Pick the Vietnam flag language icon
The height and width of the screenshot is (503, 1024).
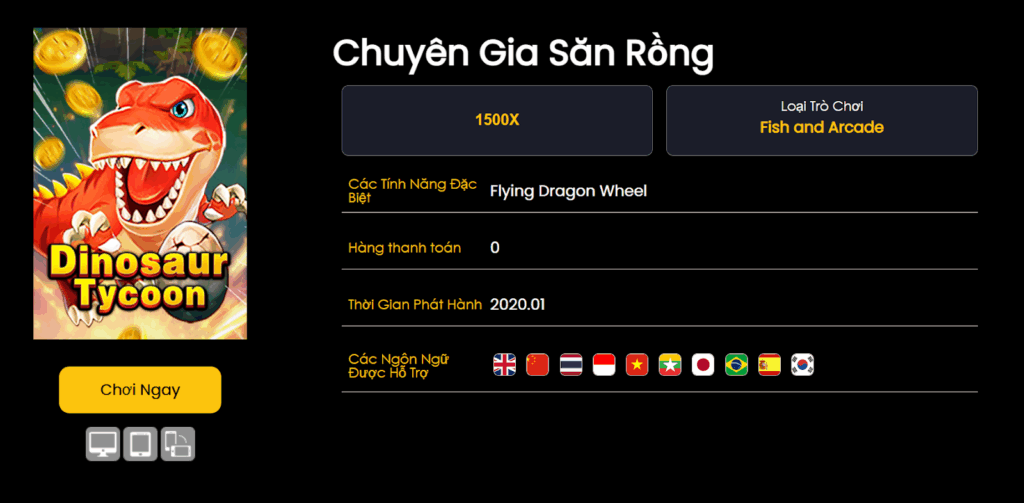[637, 365]
